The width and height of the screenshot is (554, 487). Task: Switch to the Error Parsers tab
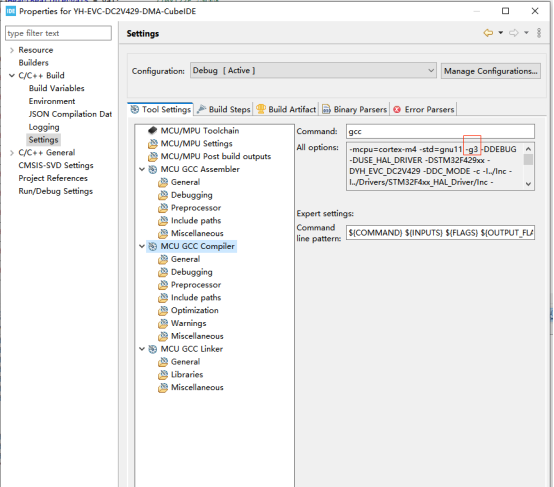pos(424,110)
